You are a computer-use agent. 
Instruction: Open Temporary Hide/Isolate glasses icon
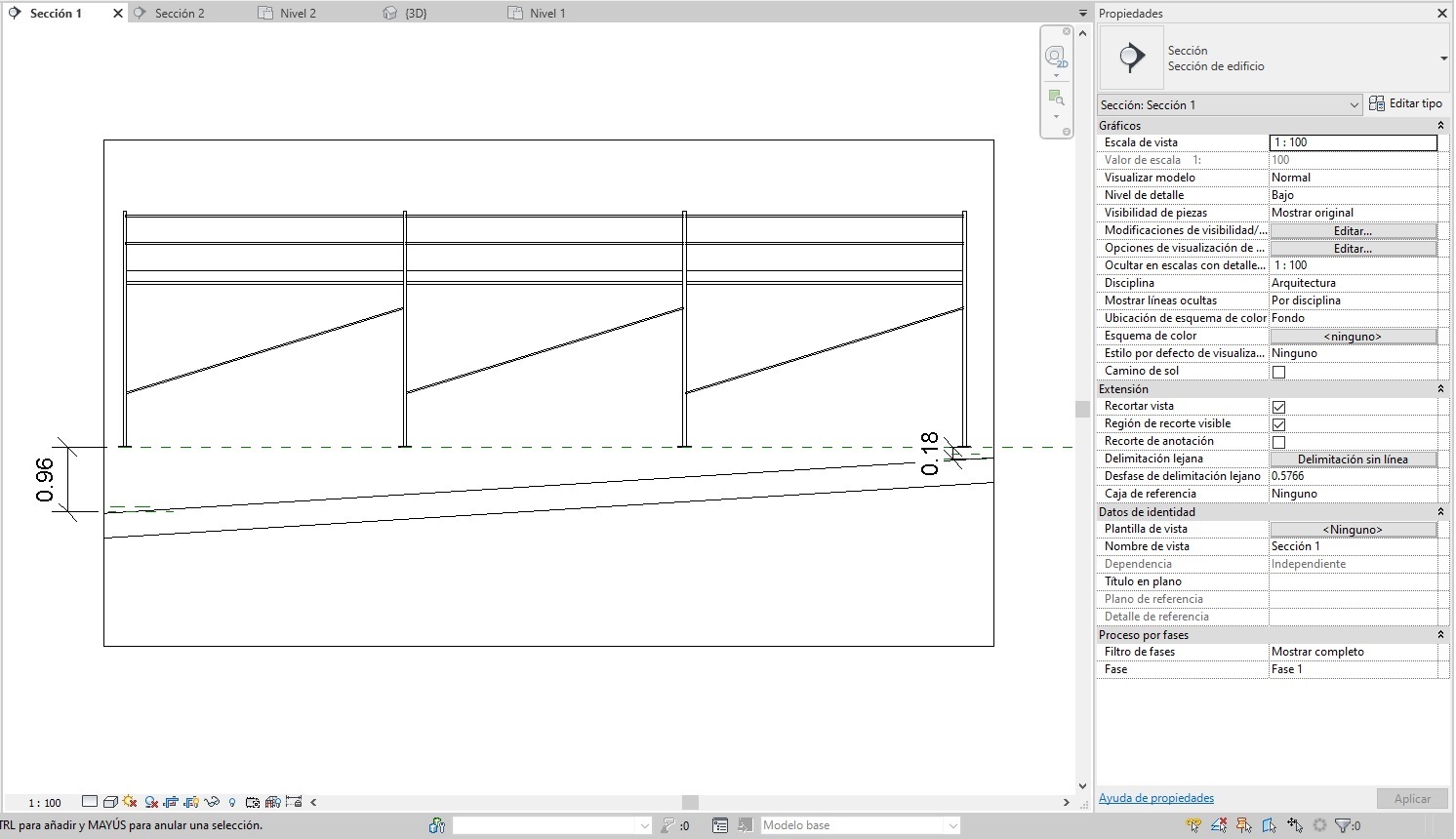212,802
